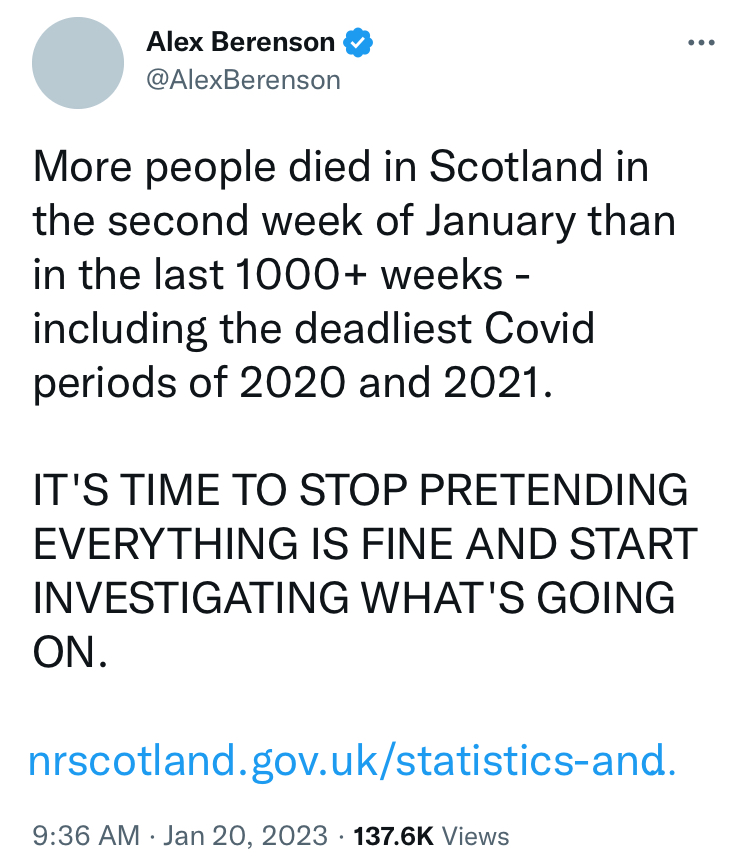Click the 137.6K view count
This screenshot has height=868, width=750.
click(x=394, y=836)
